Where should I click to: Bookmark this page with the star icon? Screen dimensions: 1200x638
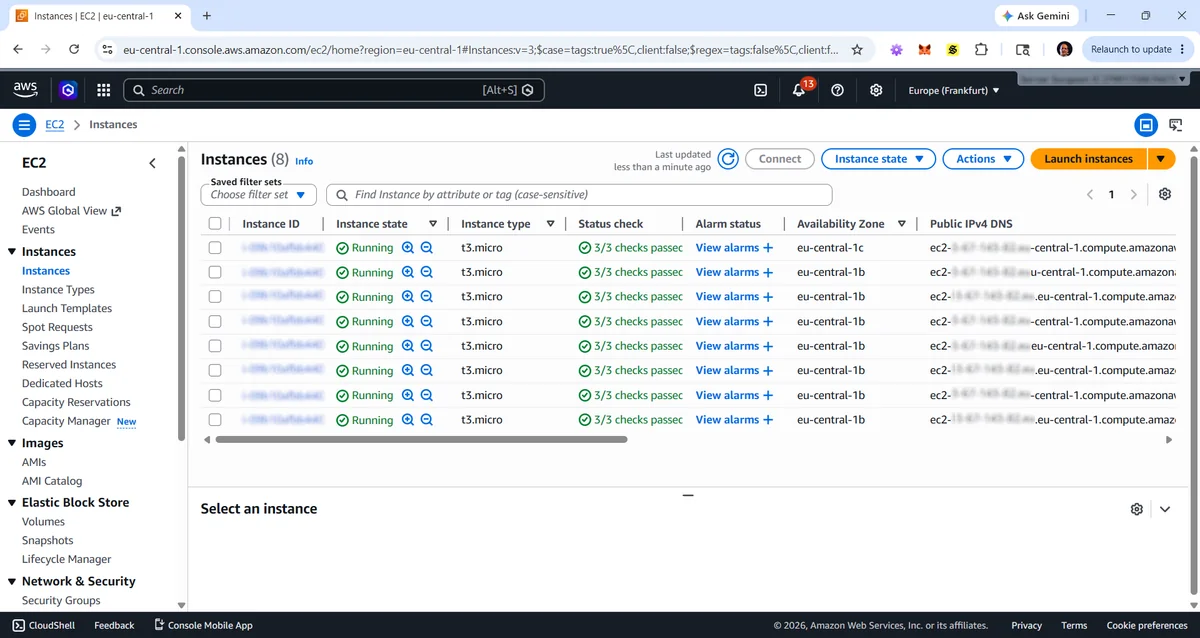pyautogui.click(x=857, y=49)
